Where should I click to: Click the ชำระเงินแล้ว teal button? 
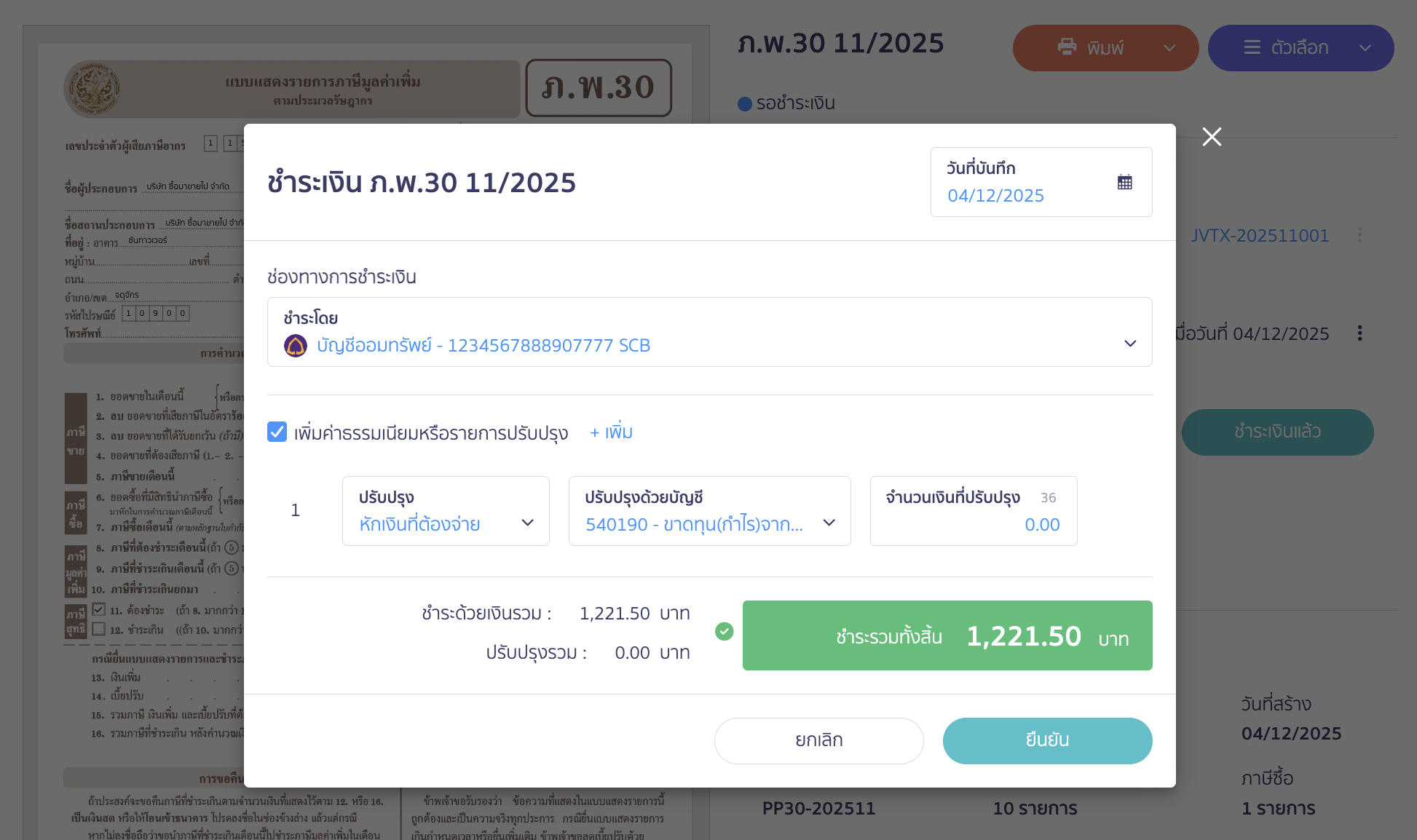pyautogui.click(x=1277, y=432)
